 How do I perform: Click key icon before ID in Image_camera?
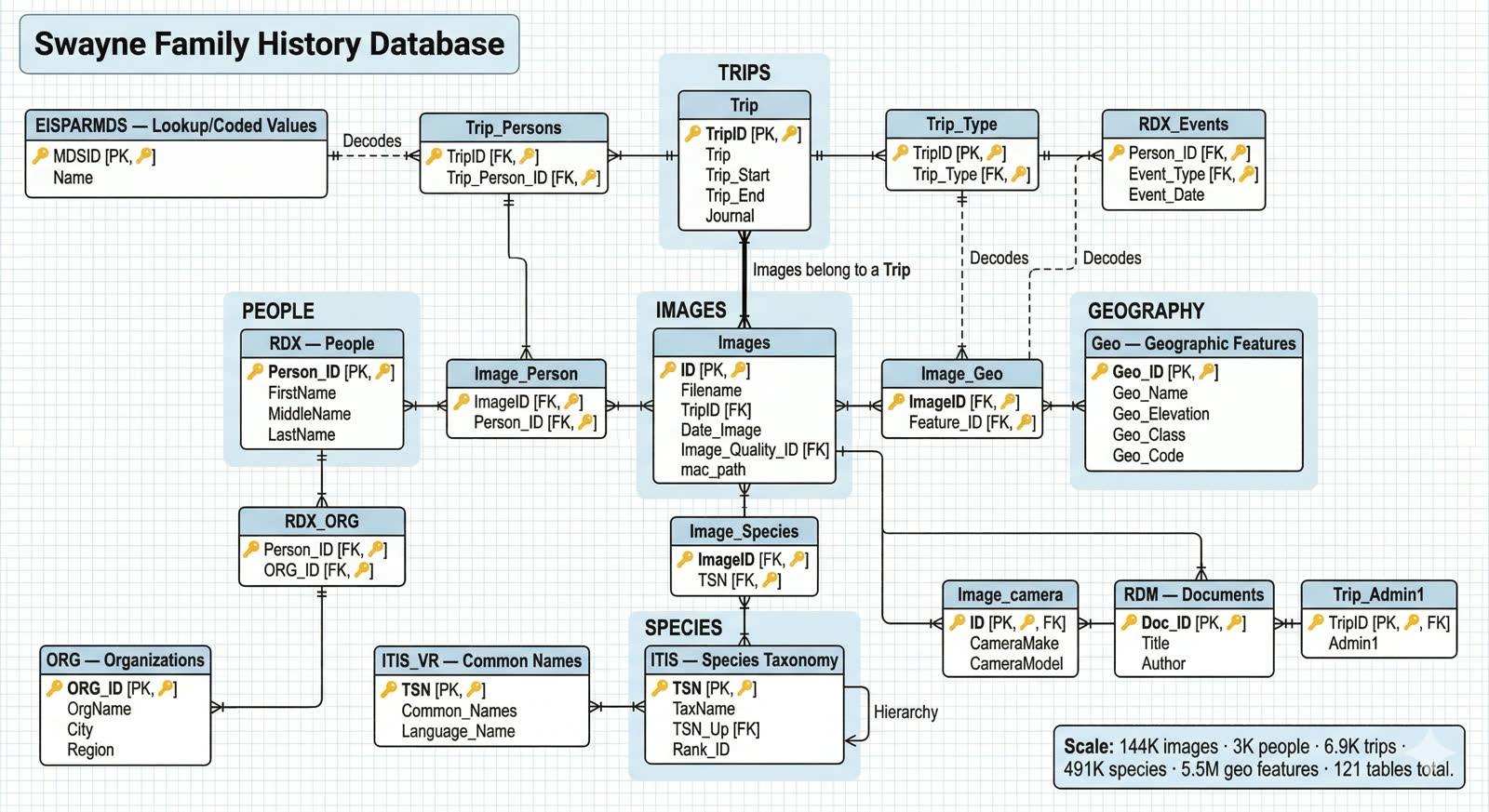pyautogui.click(x=957, y=622)
